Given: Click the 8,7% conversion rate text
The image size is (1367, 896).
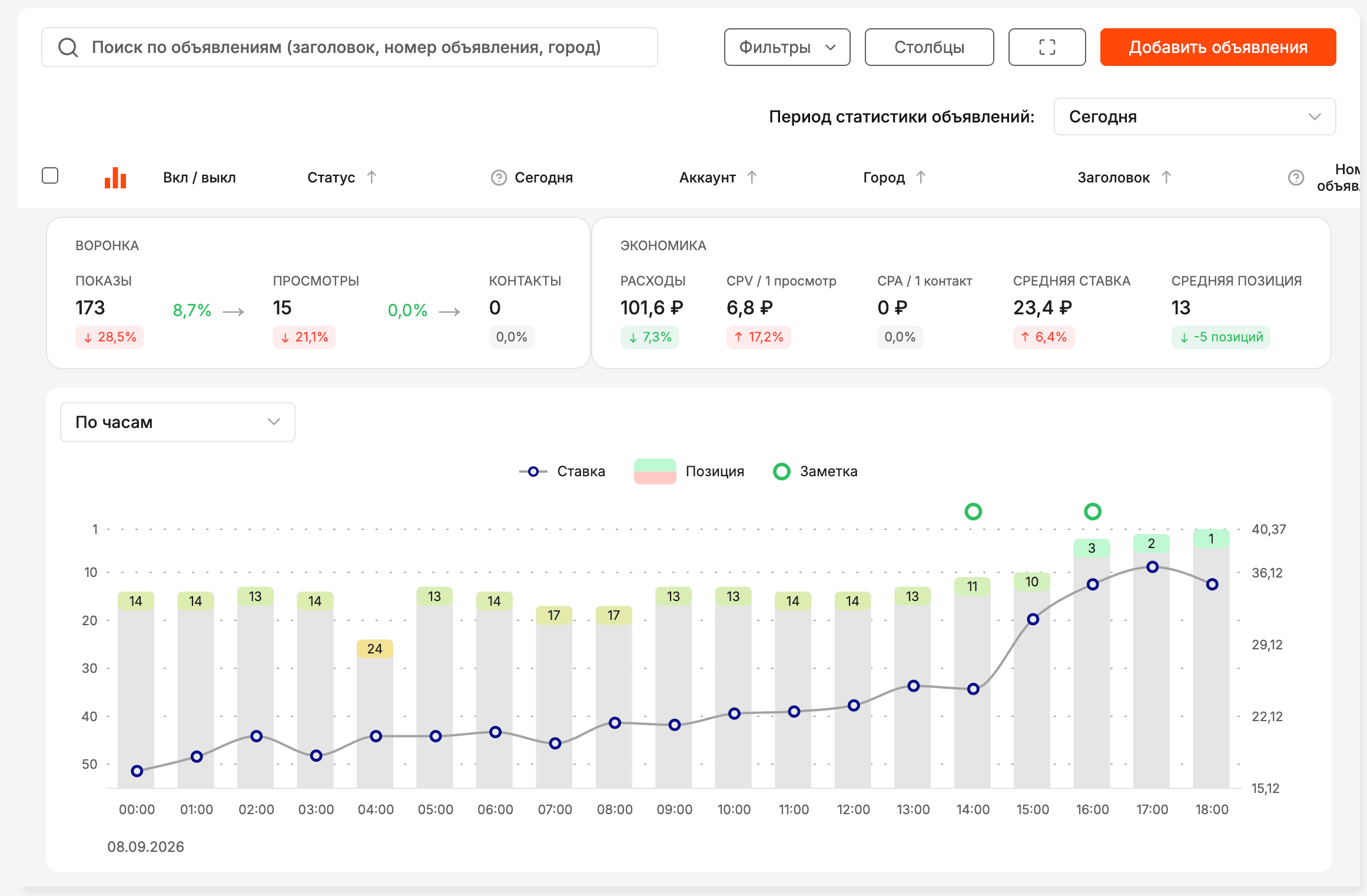Looking at the screenshot, I should (192, 310).
